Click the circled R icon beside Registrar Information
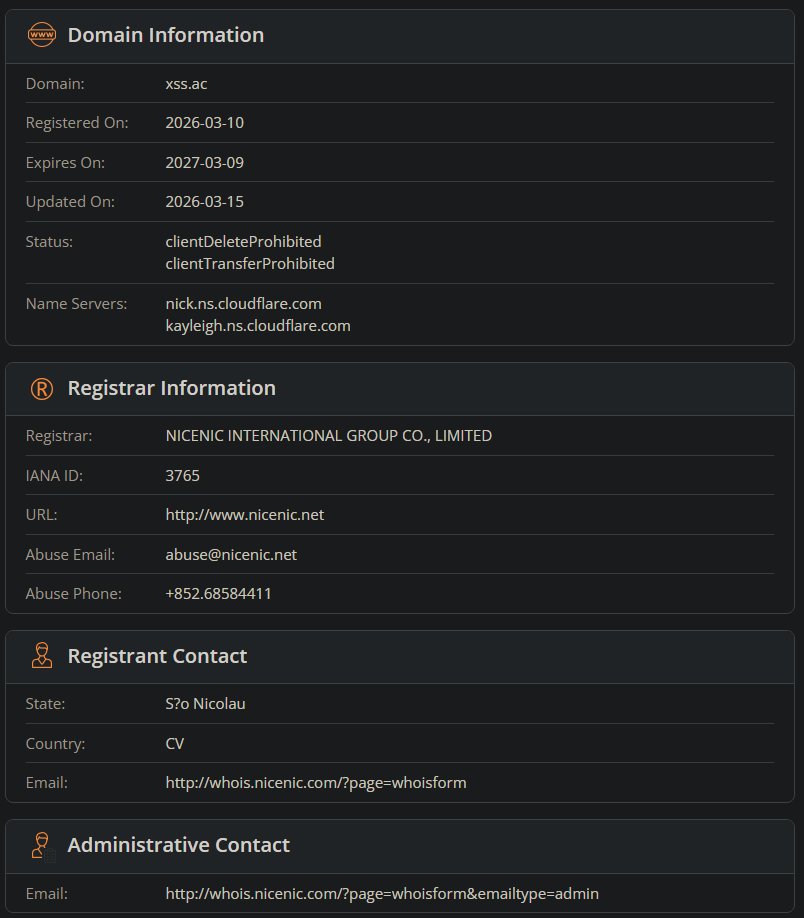 (x=40, y=388)
